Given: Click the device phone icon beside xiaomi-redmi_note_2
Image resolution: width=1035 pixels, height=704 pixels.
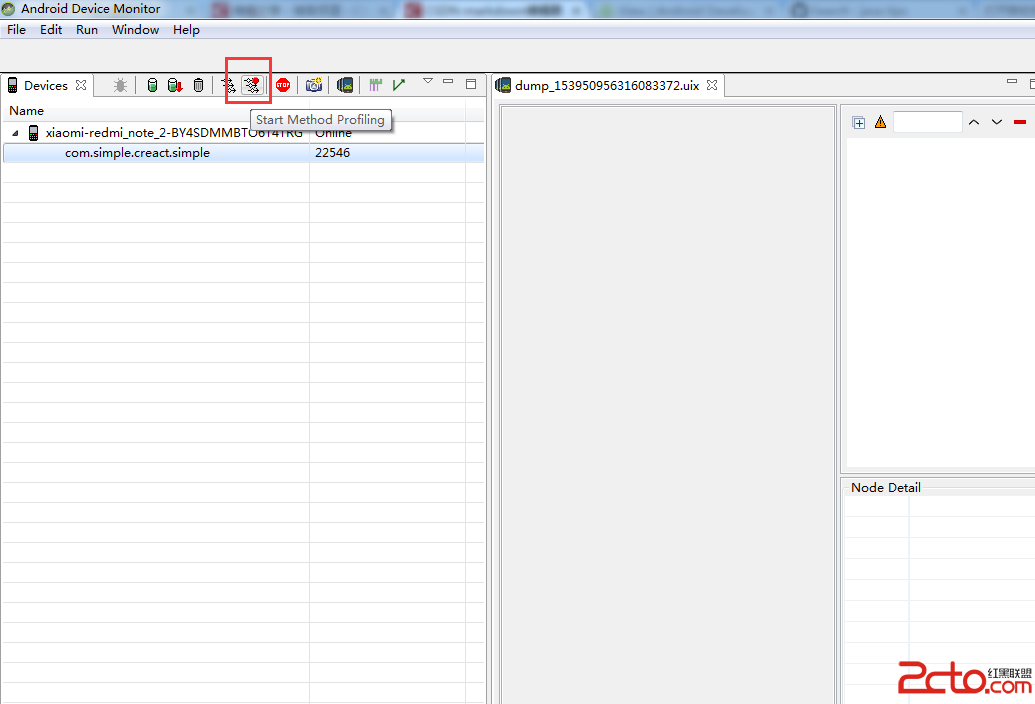Looking at the screenshot, I should [x=33, y=133].
